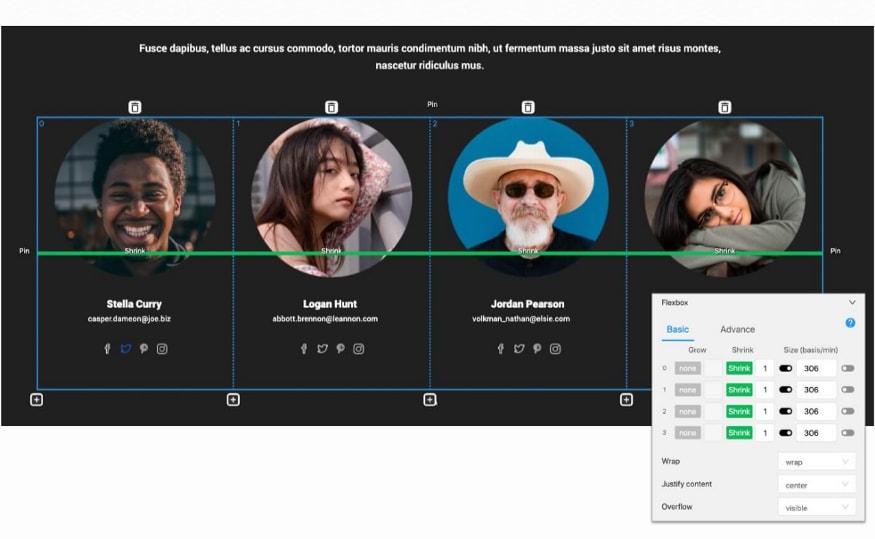Click the empty grow value field in row 1
Image resolution: width=875 pixels, height=539 pixels.
713,389
